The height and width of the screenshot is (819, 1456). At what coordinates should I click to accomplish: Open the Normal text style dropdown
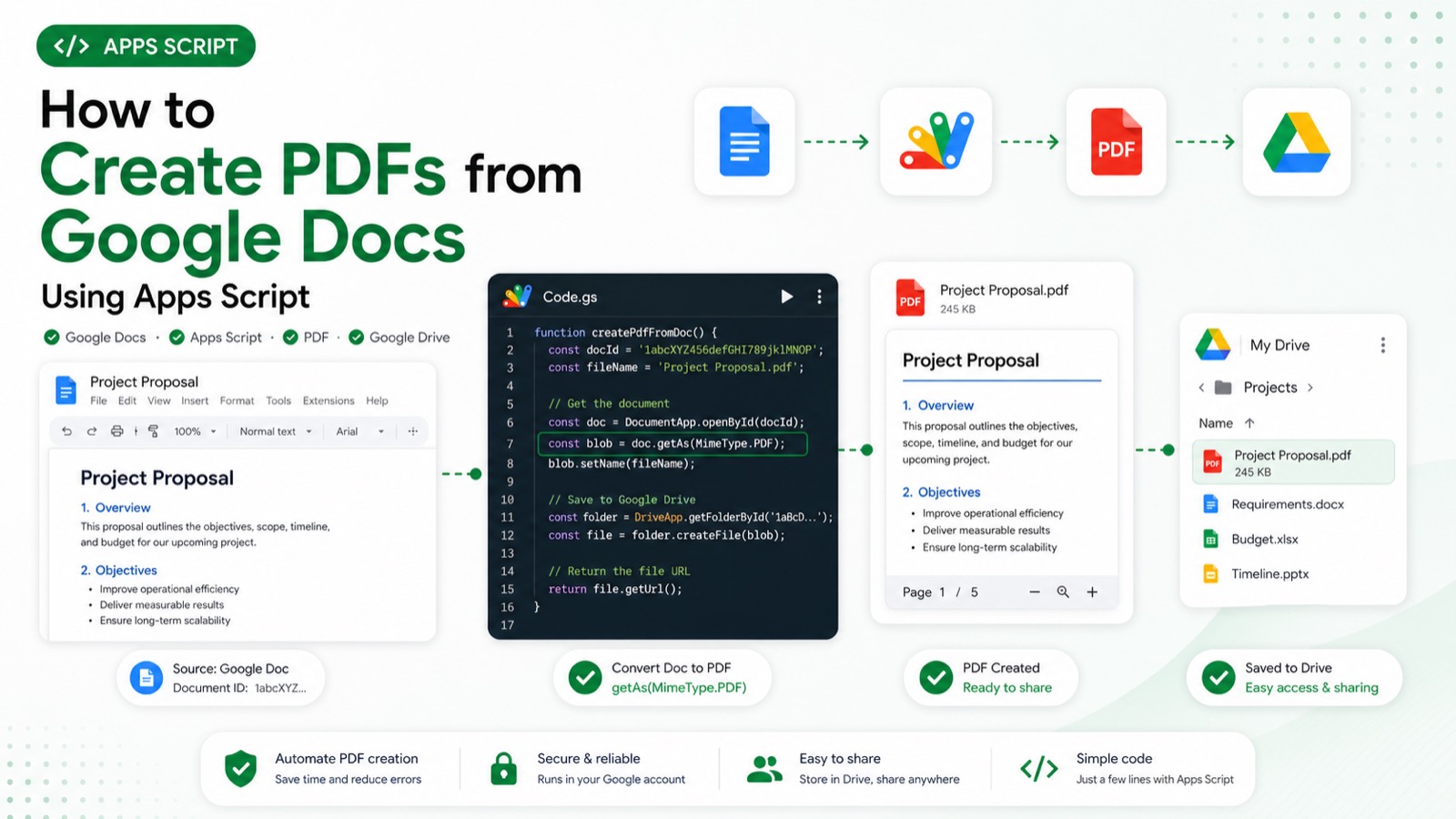point(275,431)
